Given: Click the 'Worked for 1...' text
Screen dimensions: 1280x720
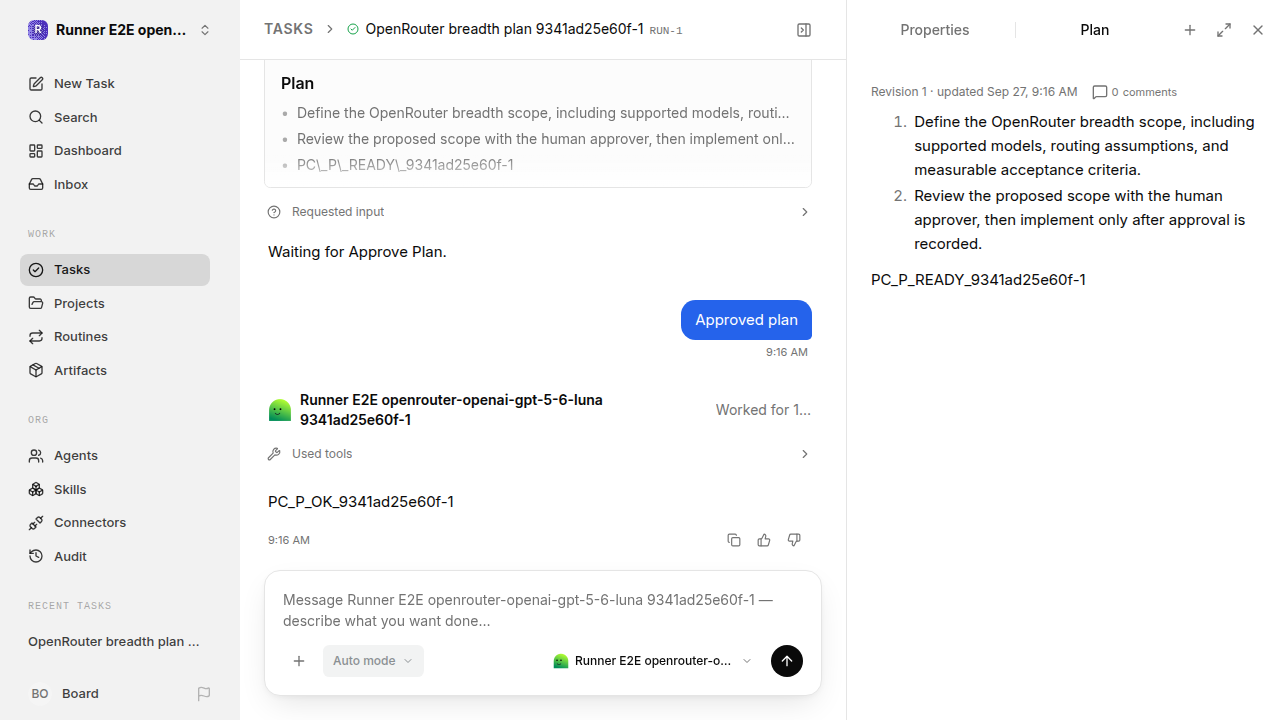Looking at the screenshot, I should [763, 410].
